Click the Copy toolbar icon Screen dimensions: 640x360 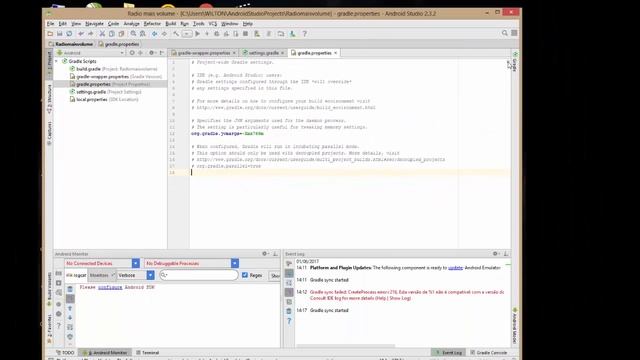point(111,34)
